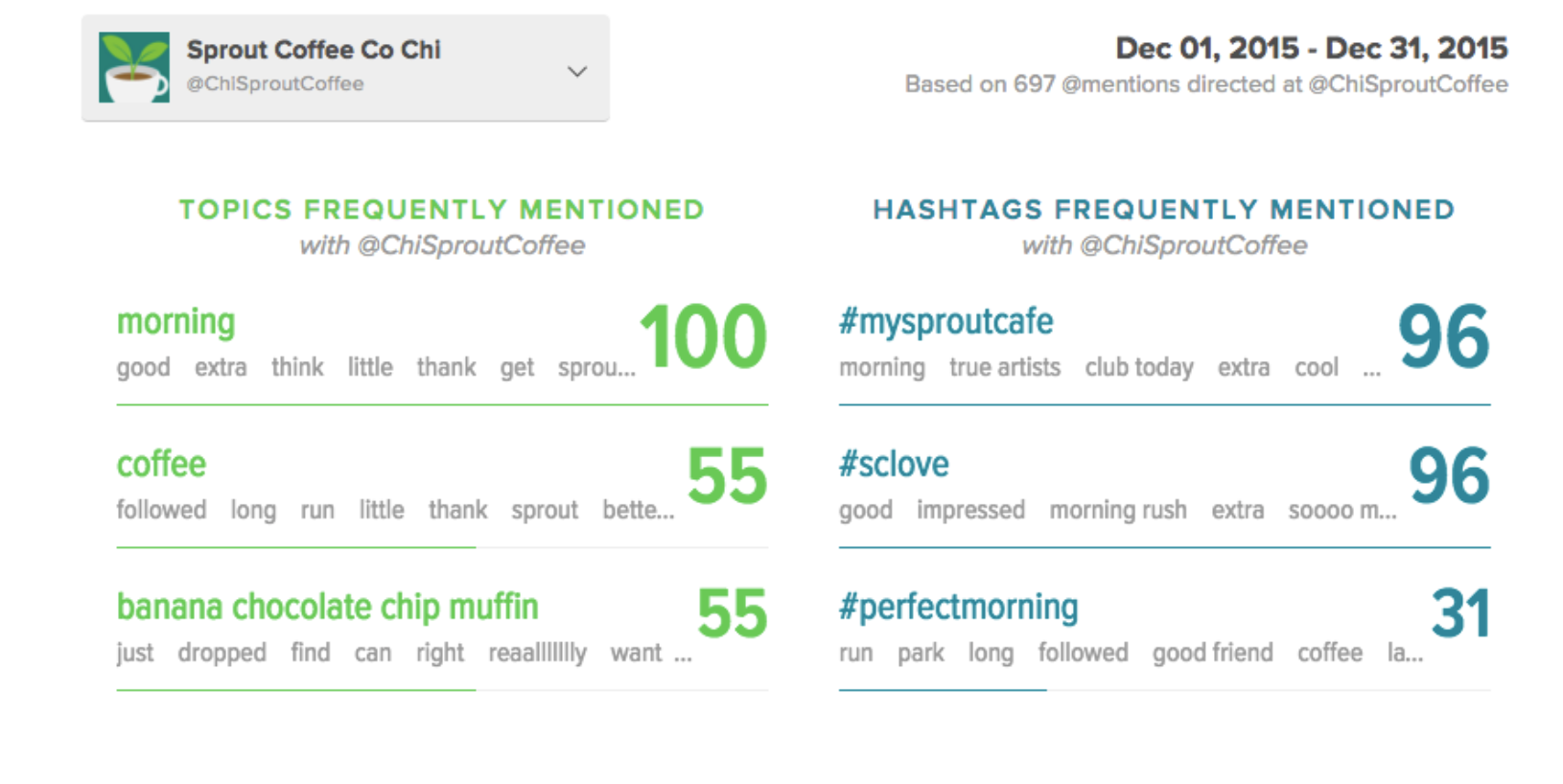1563x784 pixels.
Task: Select the 'coffee' topic
Action: point(161,464)
